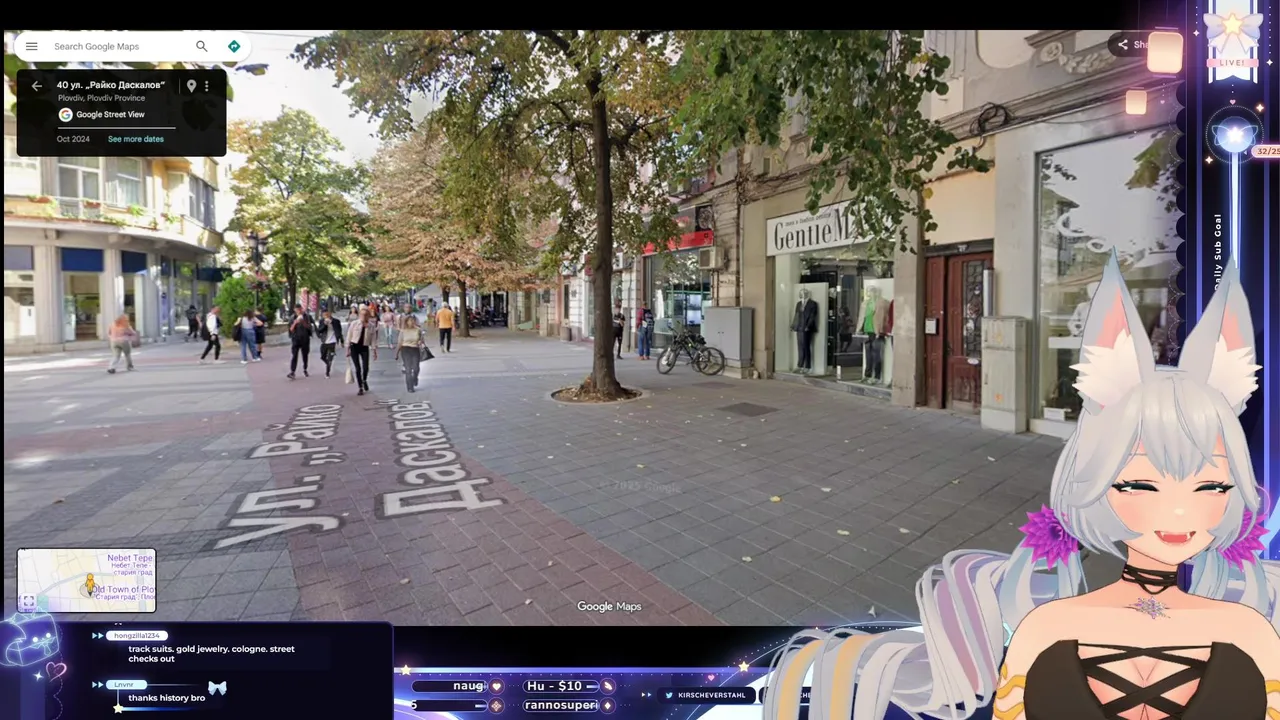Viewport: 1280px width, 720px height.
Task: Click the heart icon next to naug
Action: pyautogui.click(x=497, y=686)
